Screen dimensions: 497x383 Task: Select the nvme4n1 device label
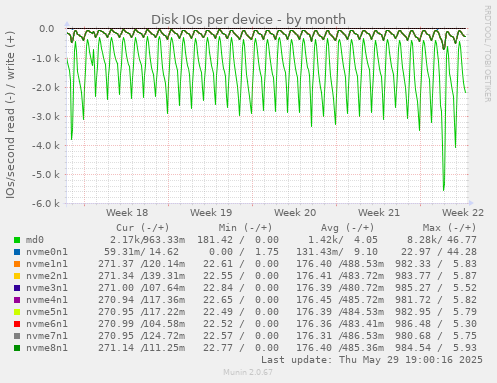click(x=47, y=300)
